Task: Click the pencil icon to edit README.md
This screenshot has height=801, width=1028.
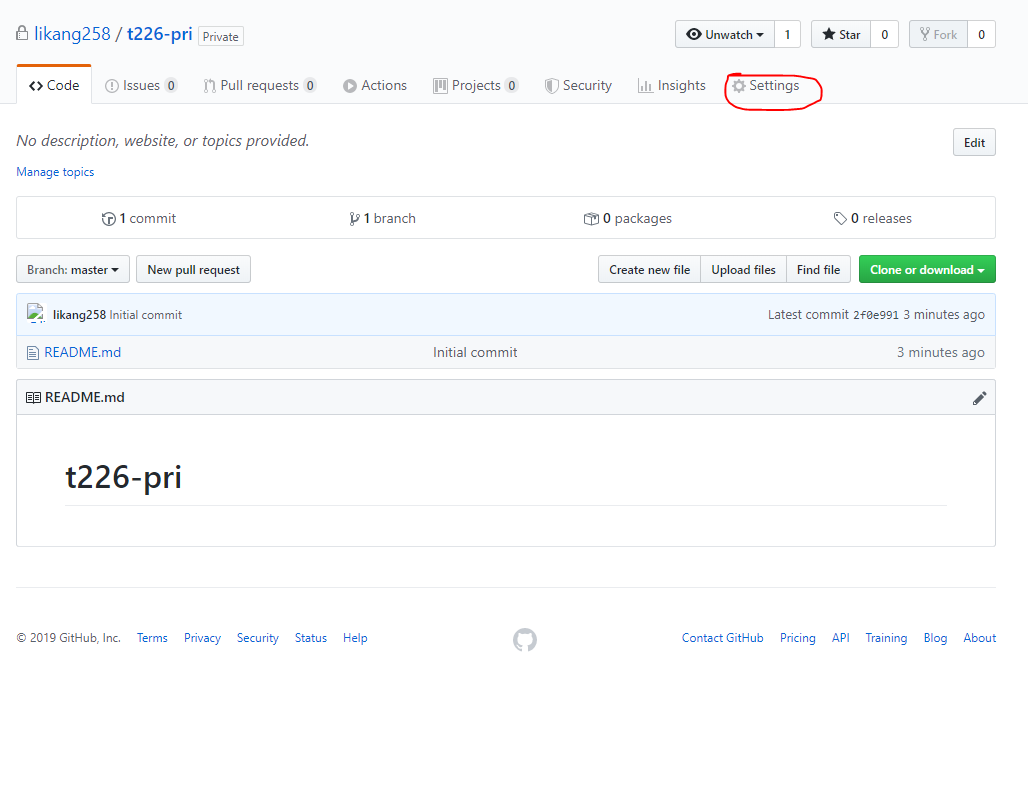Action: click(979, 398)
